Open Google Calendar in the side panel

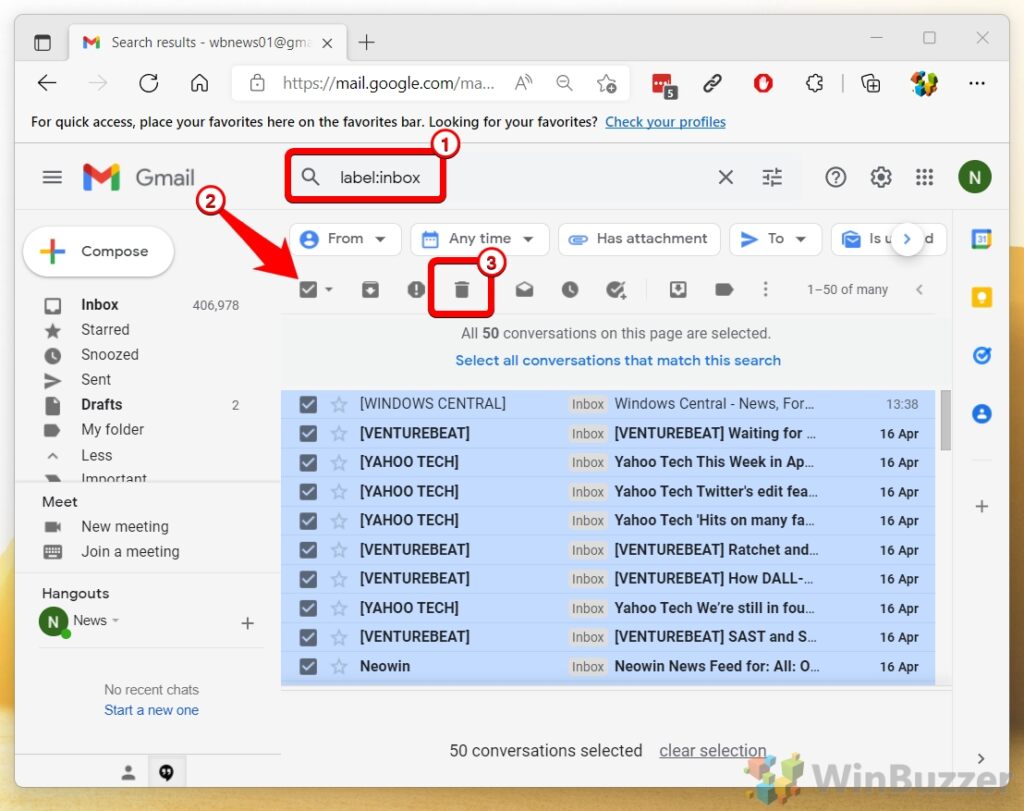tap(981, 239)
